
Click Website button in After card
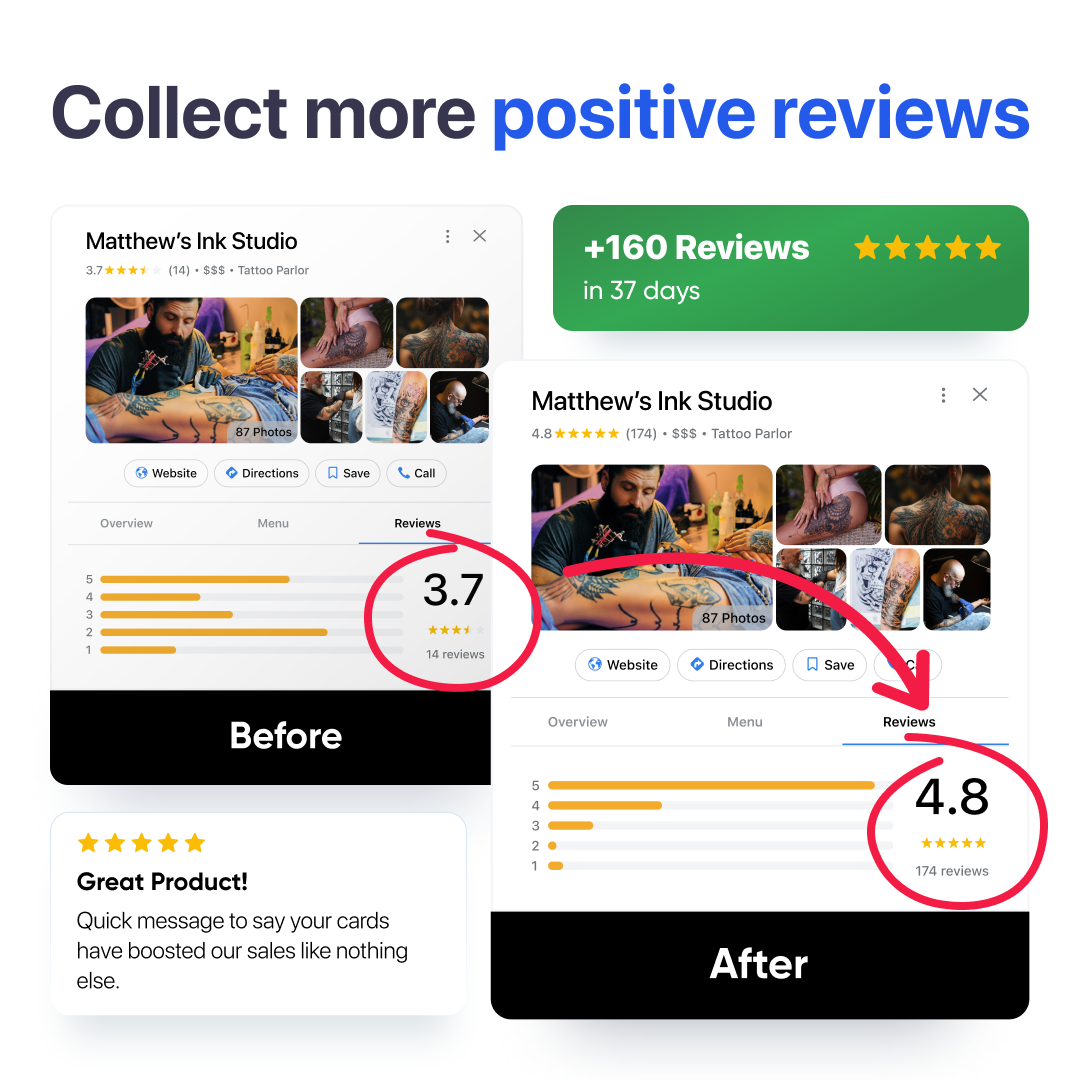623,665
